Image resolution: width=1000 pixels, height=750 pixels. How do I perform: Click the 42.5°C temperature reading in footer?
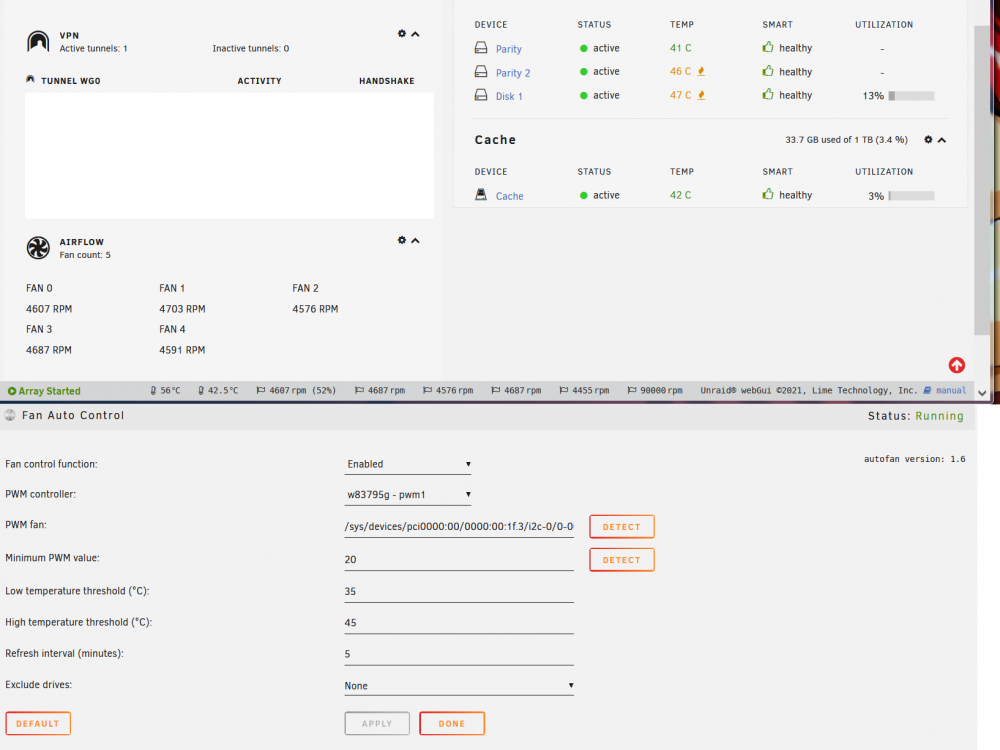pos(218,390)
